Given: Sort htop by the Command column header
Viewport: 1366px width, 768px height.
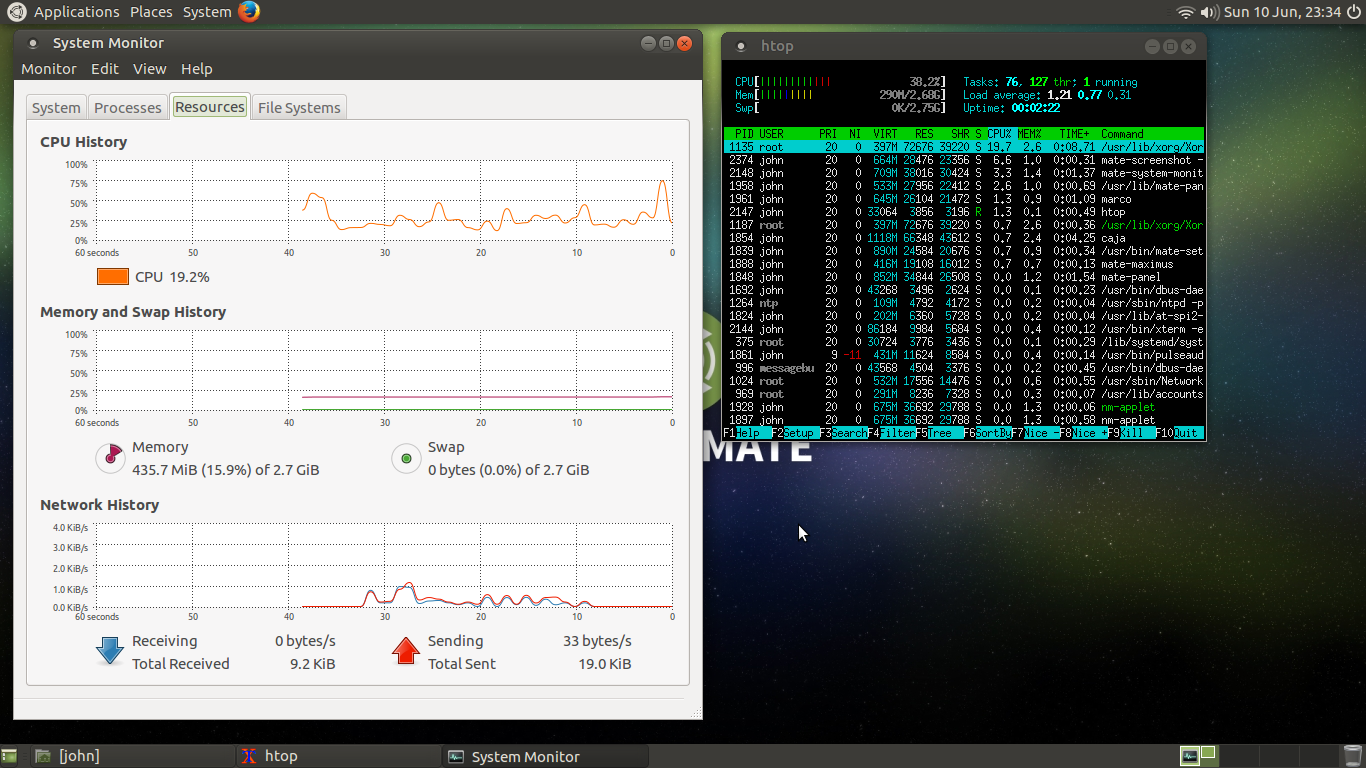Looking at the screenshot, I should coord(1122,134).
